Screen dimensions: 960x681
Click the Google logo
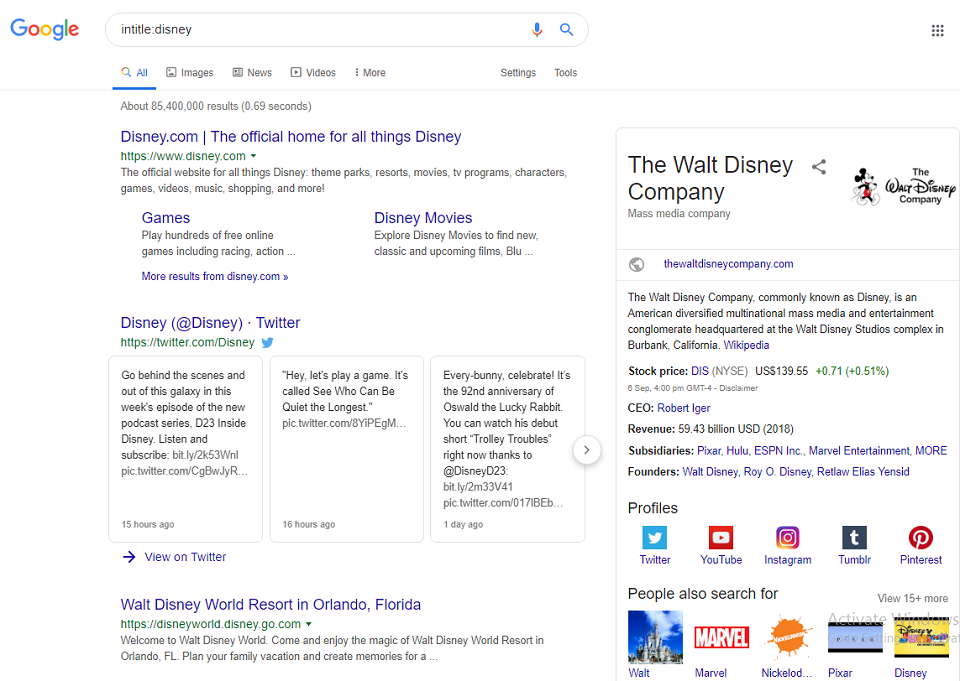click(45, 29)
